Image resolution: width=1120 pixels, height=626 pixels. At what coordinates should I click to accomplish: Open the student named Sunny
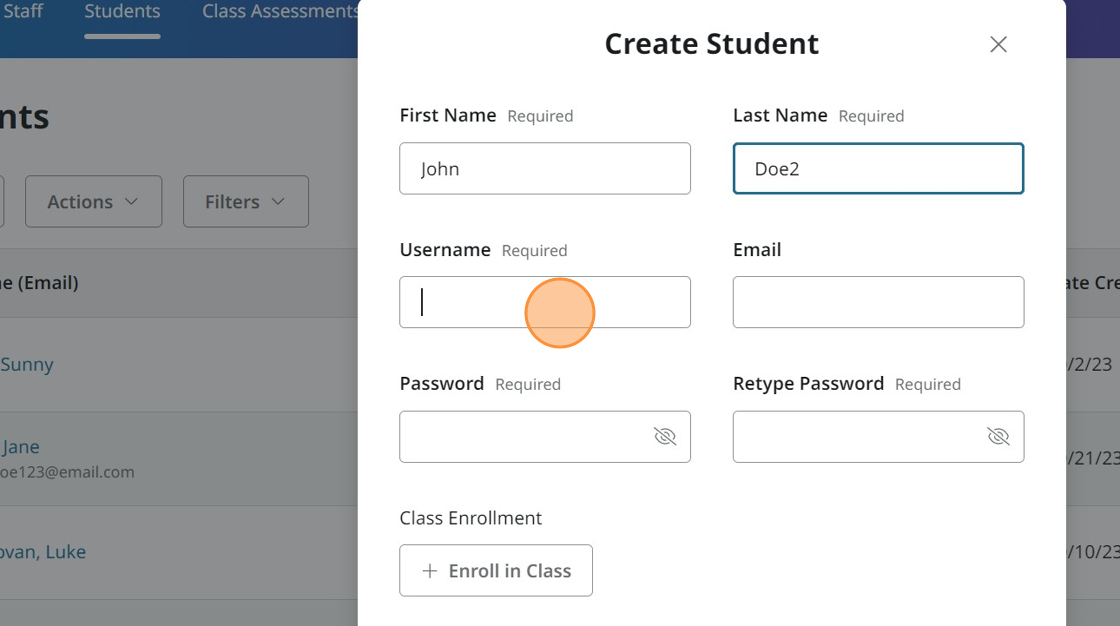[x=28, y=364]
